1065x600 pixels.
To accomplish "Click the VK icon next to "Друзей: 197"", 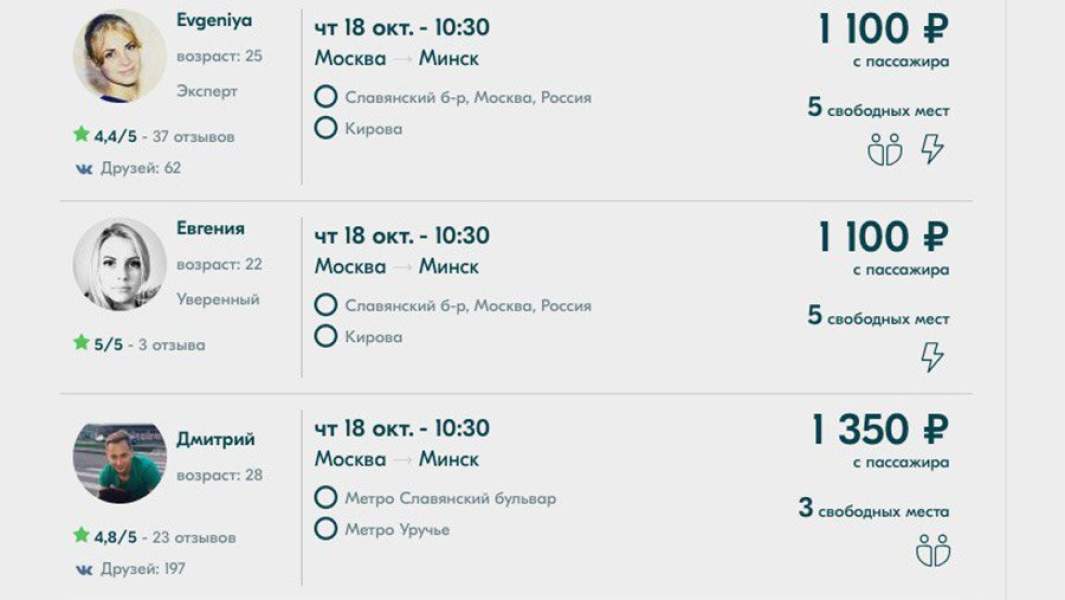I will click(x=84, y=569).
